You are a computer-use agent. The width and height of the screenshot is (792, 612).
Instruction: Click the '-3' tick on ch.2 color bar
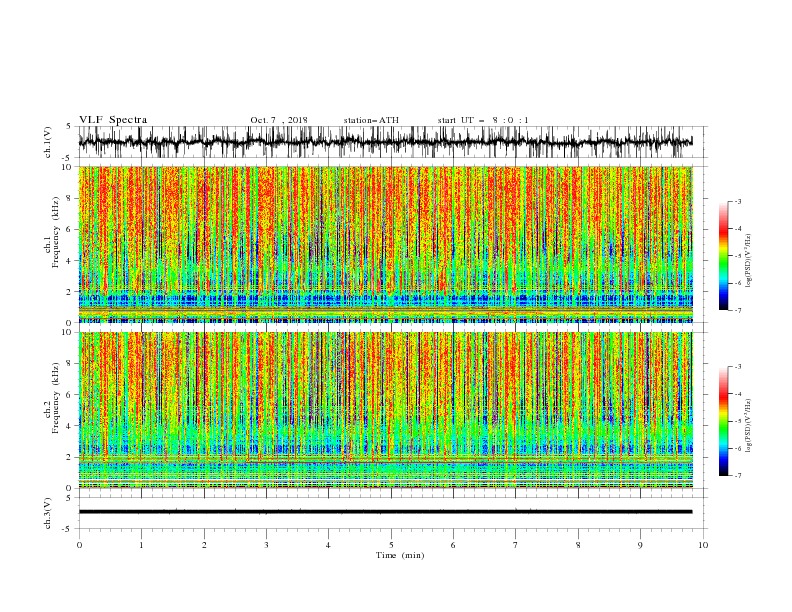click(737, 367)
